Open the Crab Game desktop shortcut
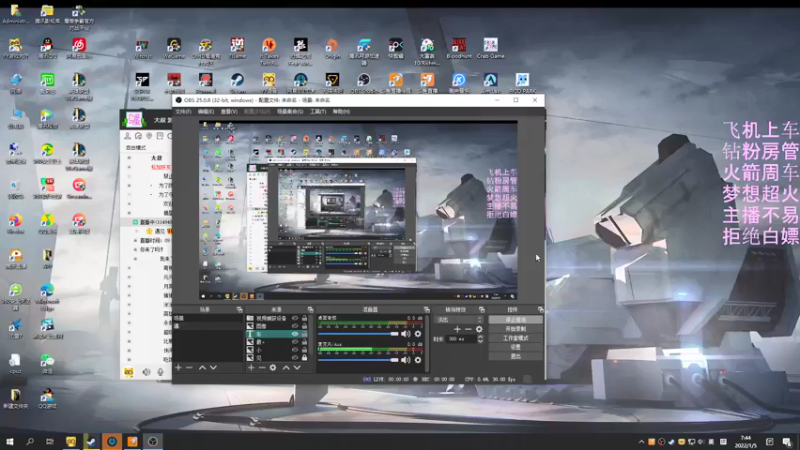This screenshot has width=800, height=450. pos(490,48)
